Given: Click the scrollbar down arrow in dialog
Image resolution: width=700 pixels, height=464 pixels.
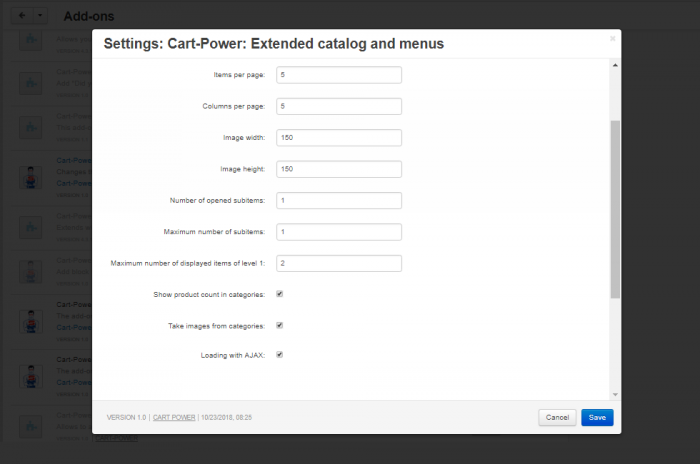Looking at the screenshot, I should [615, 394].
